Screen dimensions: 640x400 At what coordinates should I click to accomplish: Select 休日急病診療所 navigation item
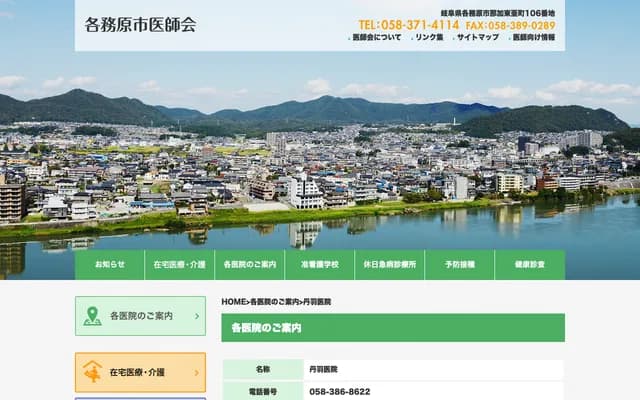[x=390, y=264]
